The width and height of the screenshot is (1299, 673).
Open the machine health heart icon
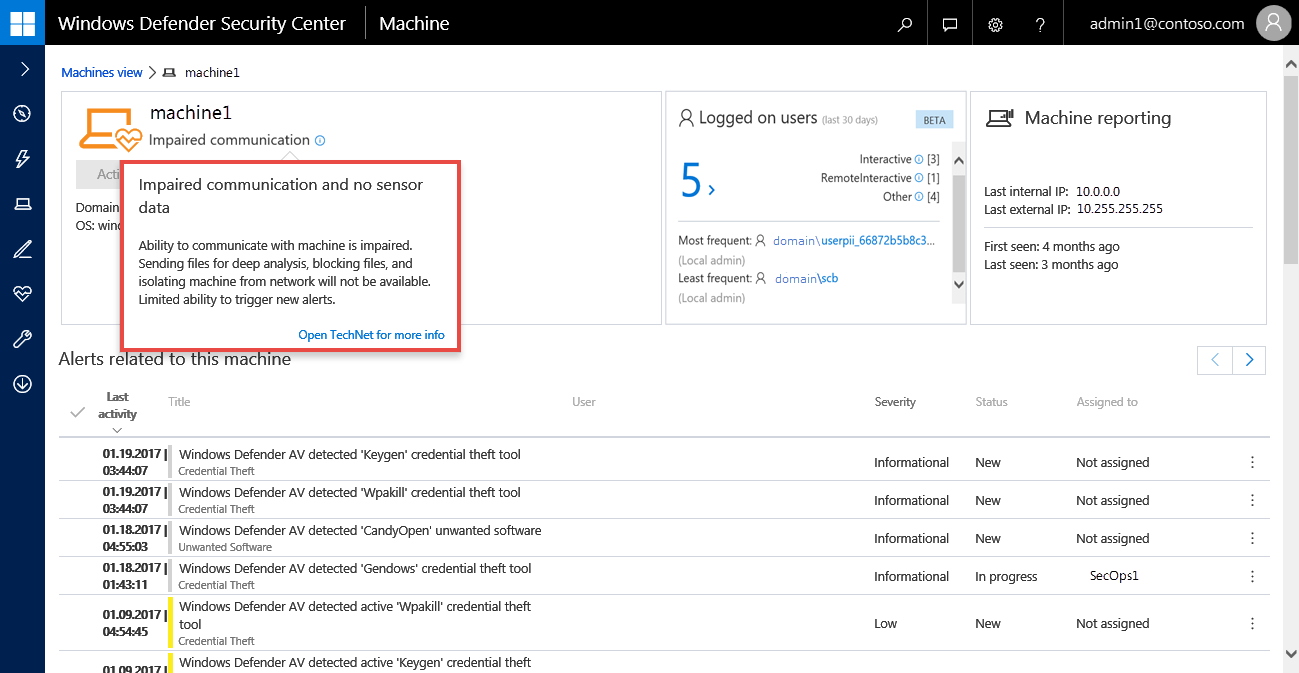coord(22,294)
